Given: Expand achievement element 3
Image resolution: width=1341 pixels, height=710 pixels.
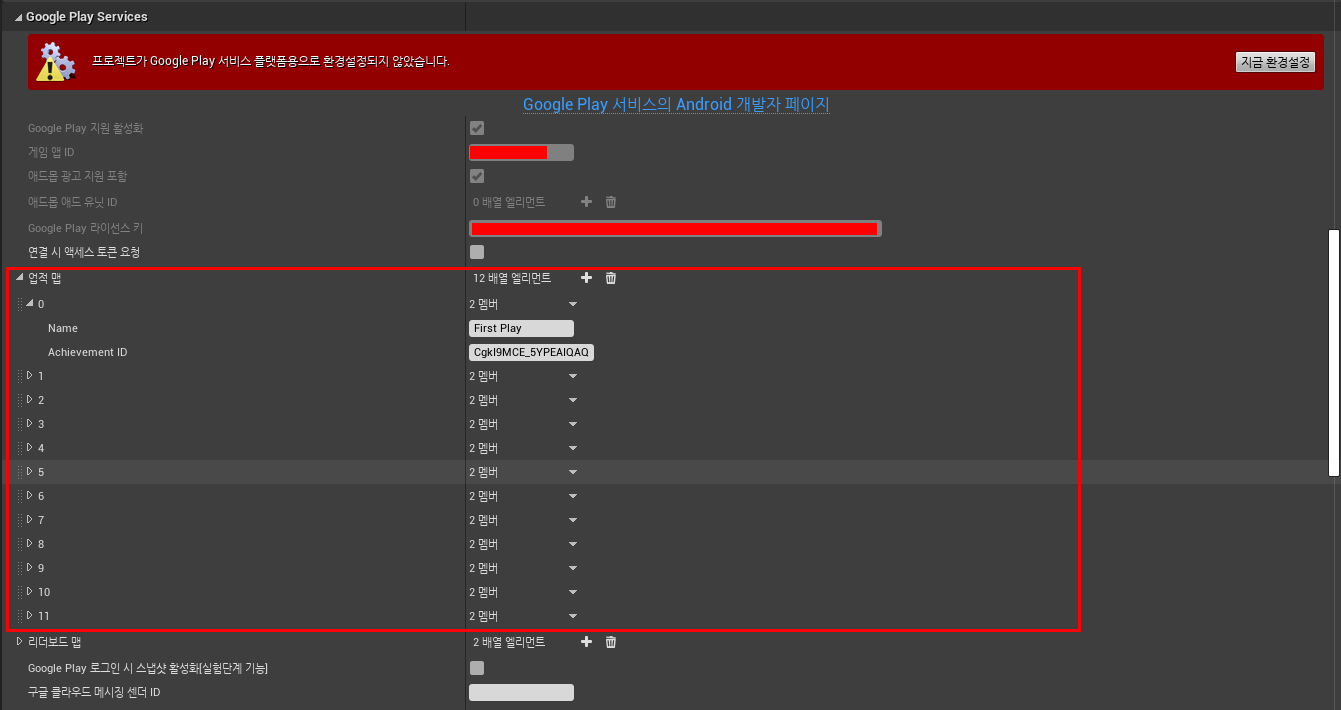Looking at the screenshot, I should pyautogui.click(x=29, y=424).
